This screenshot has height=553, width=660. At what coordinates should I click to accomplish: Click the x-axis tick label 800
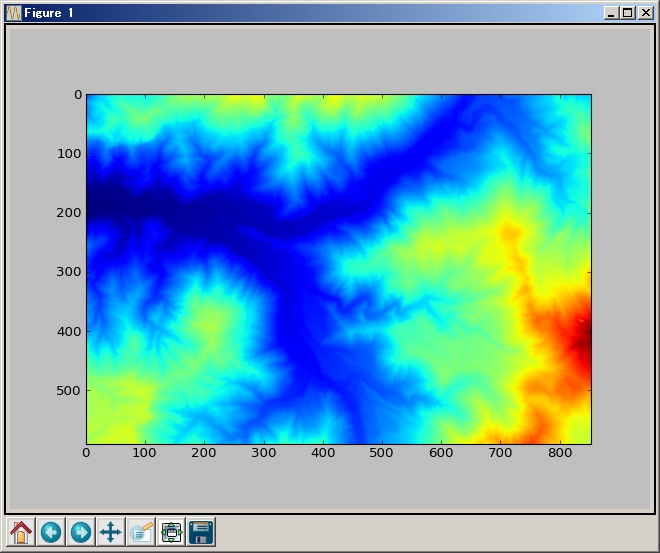(559, 454)
